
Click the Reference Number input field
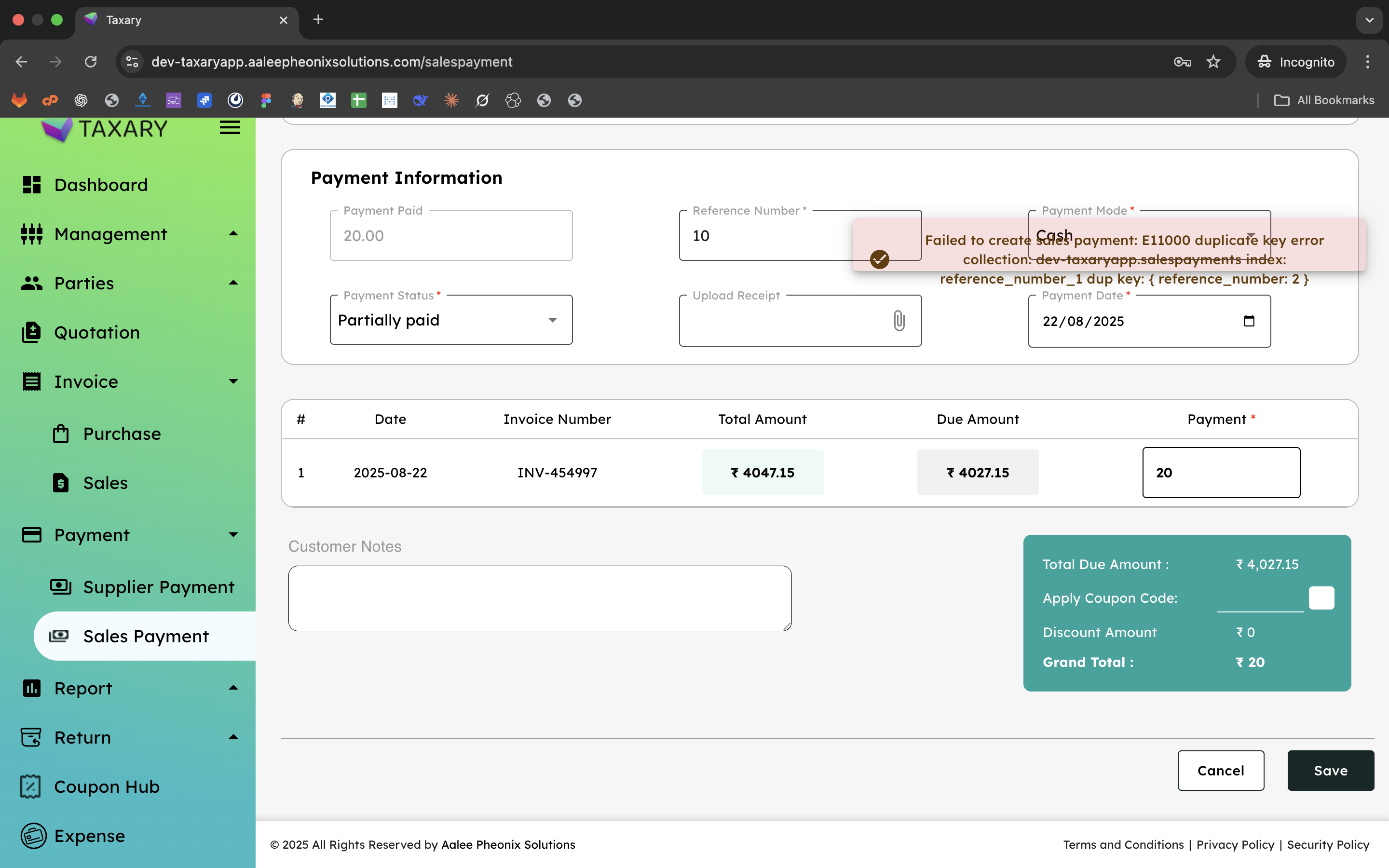click(x=763, y=236)
